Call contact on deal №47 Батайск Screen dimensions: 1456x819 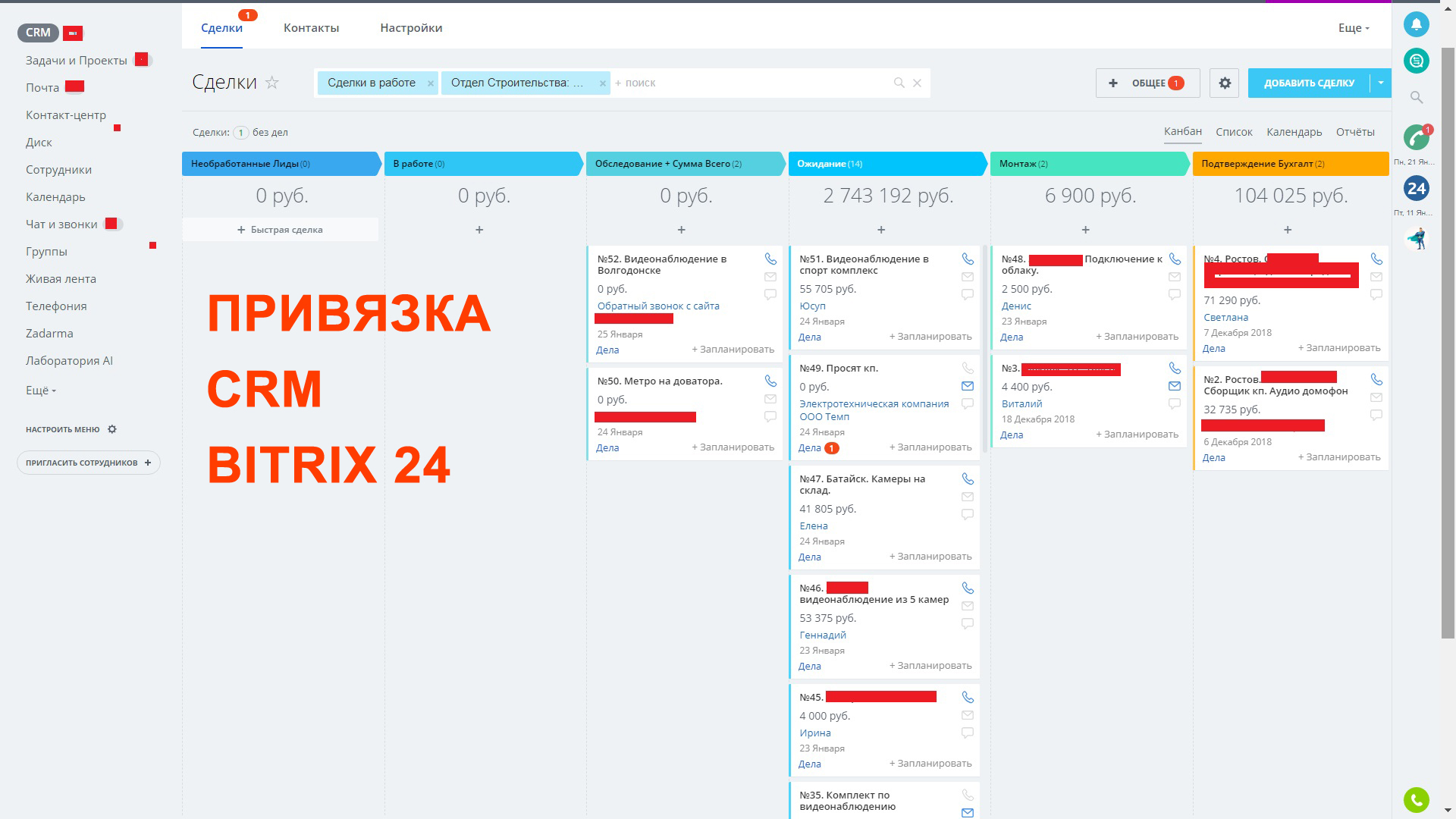968,479
